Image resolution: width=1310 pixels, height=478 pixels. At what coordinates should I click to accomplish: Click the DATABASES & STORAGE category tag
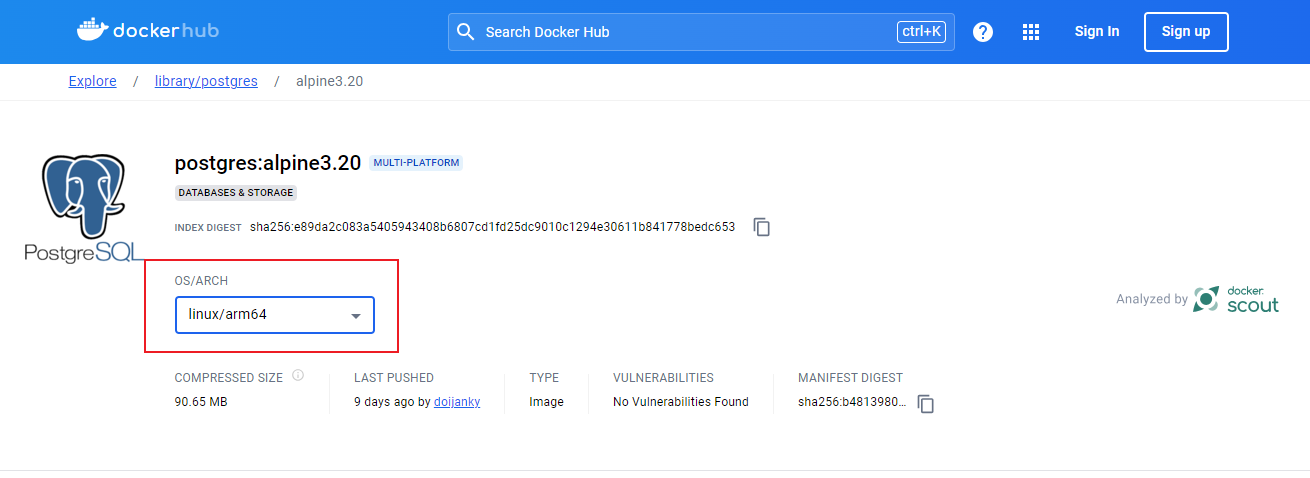(x=236, y=192)
